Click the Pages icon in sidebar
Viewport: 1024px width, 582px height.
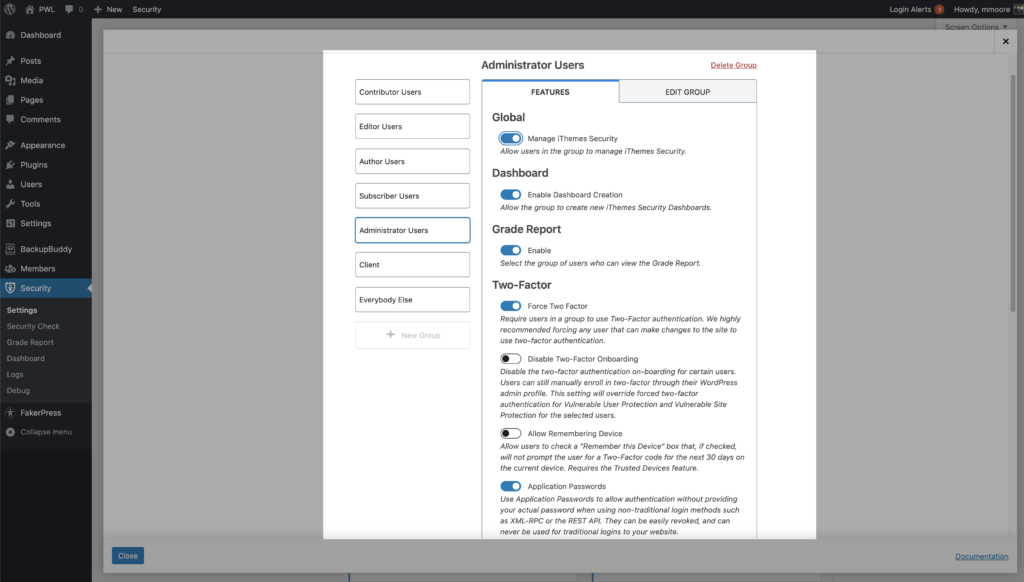10,100
